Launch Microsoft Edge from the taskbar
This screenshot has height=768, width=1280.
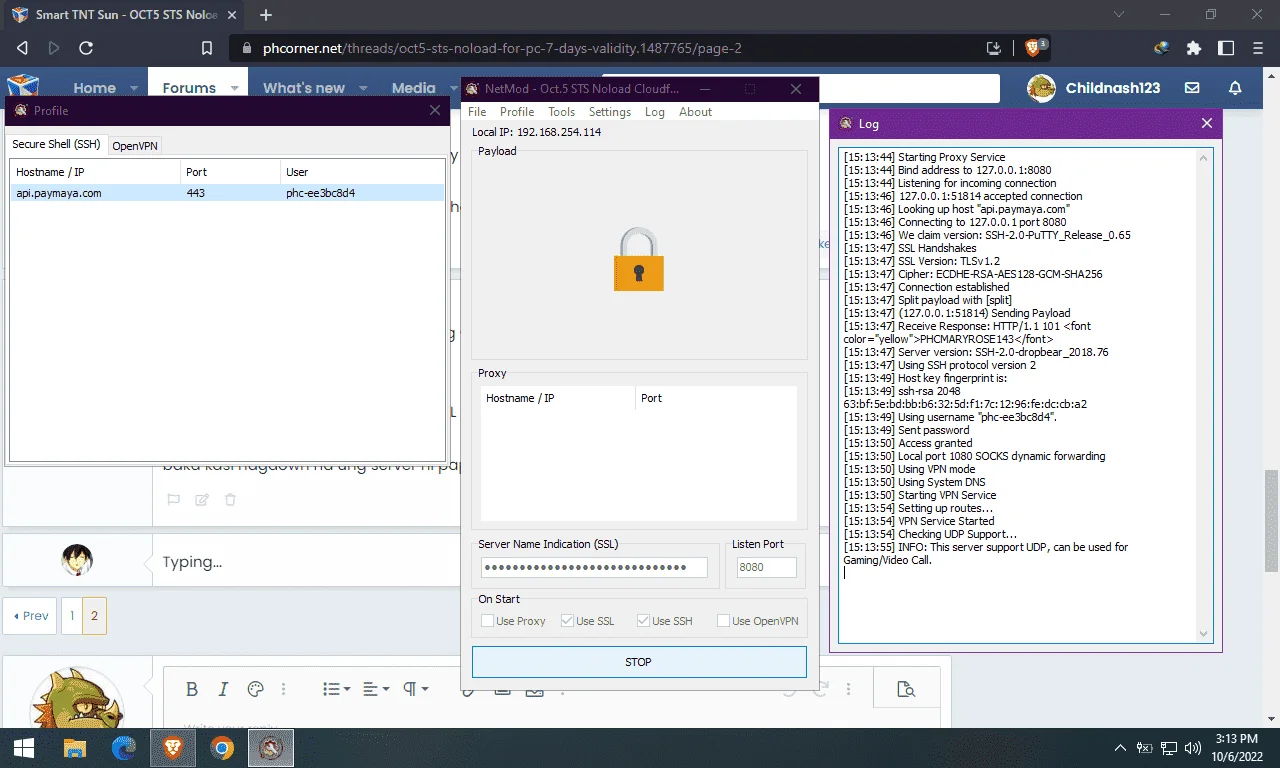pos(124,748)
